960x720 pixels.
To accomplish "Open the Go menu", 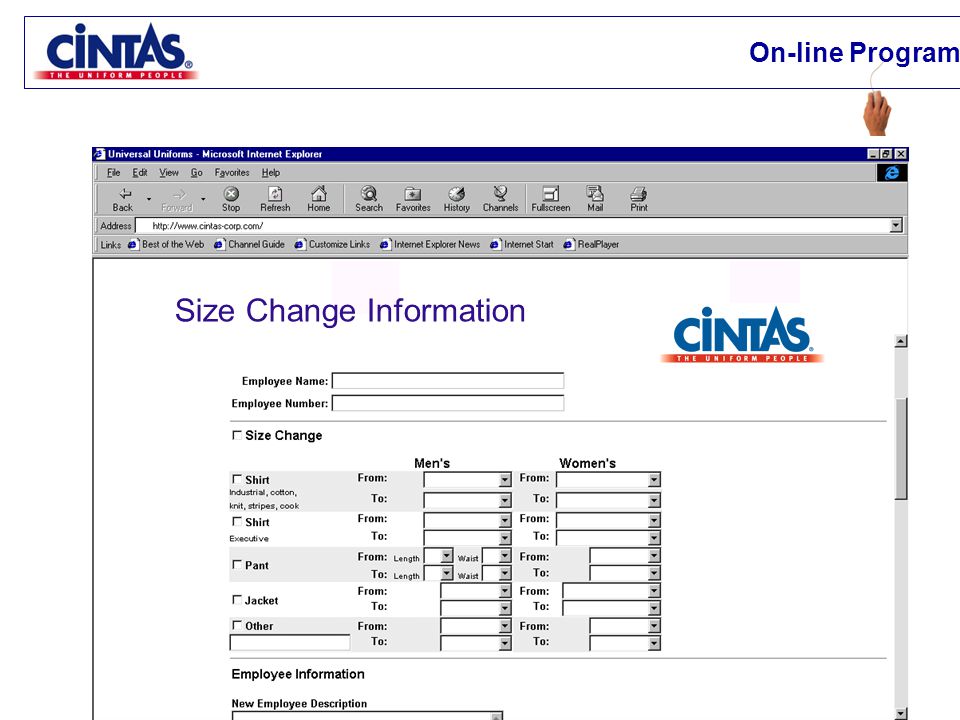I will point(197,173).
